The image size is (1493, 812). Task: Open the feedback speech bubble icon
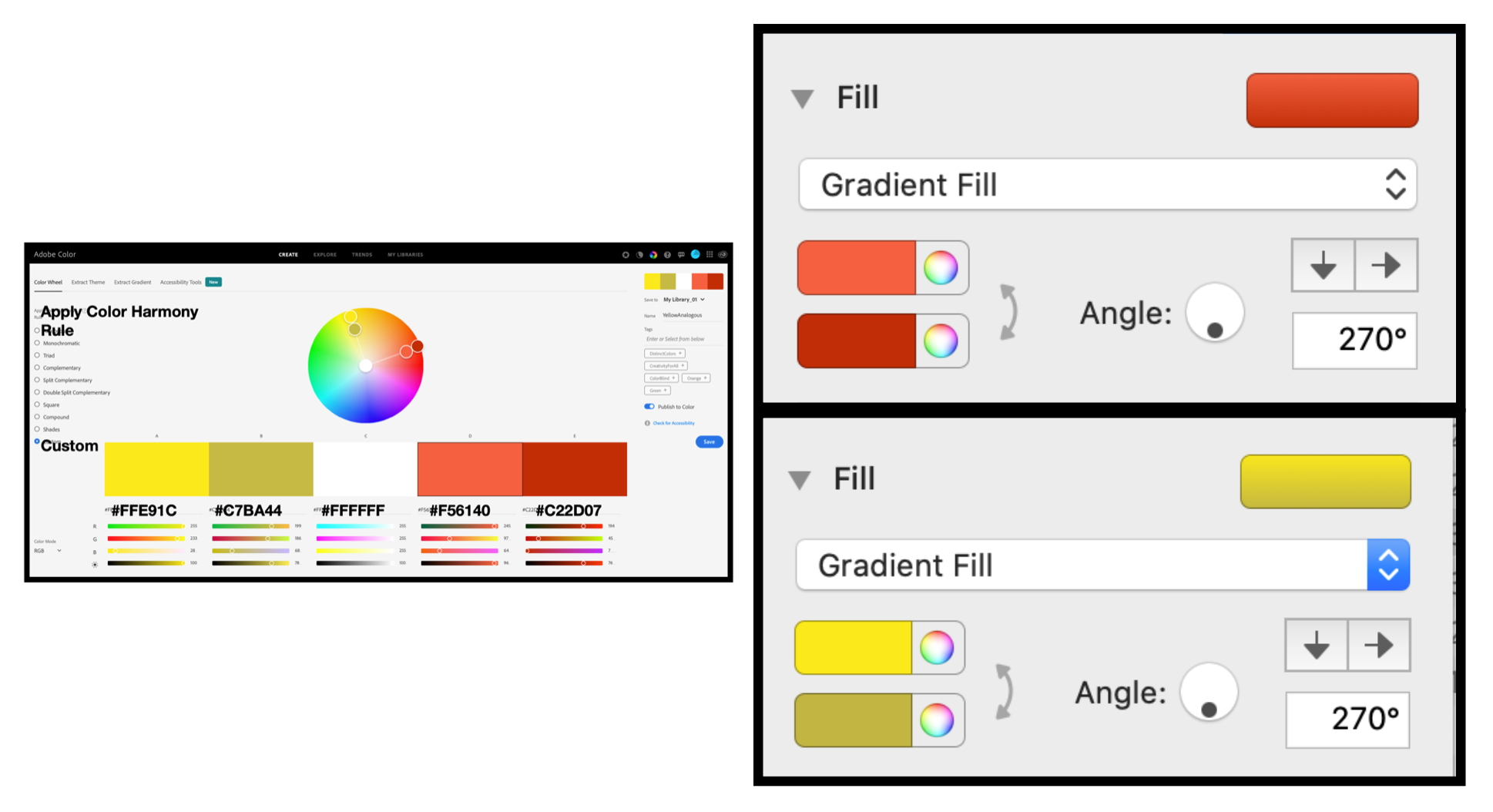[682, 255]
